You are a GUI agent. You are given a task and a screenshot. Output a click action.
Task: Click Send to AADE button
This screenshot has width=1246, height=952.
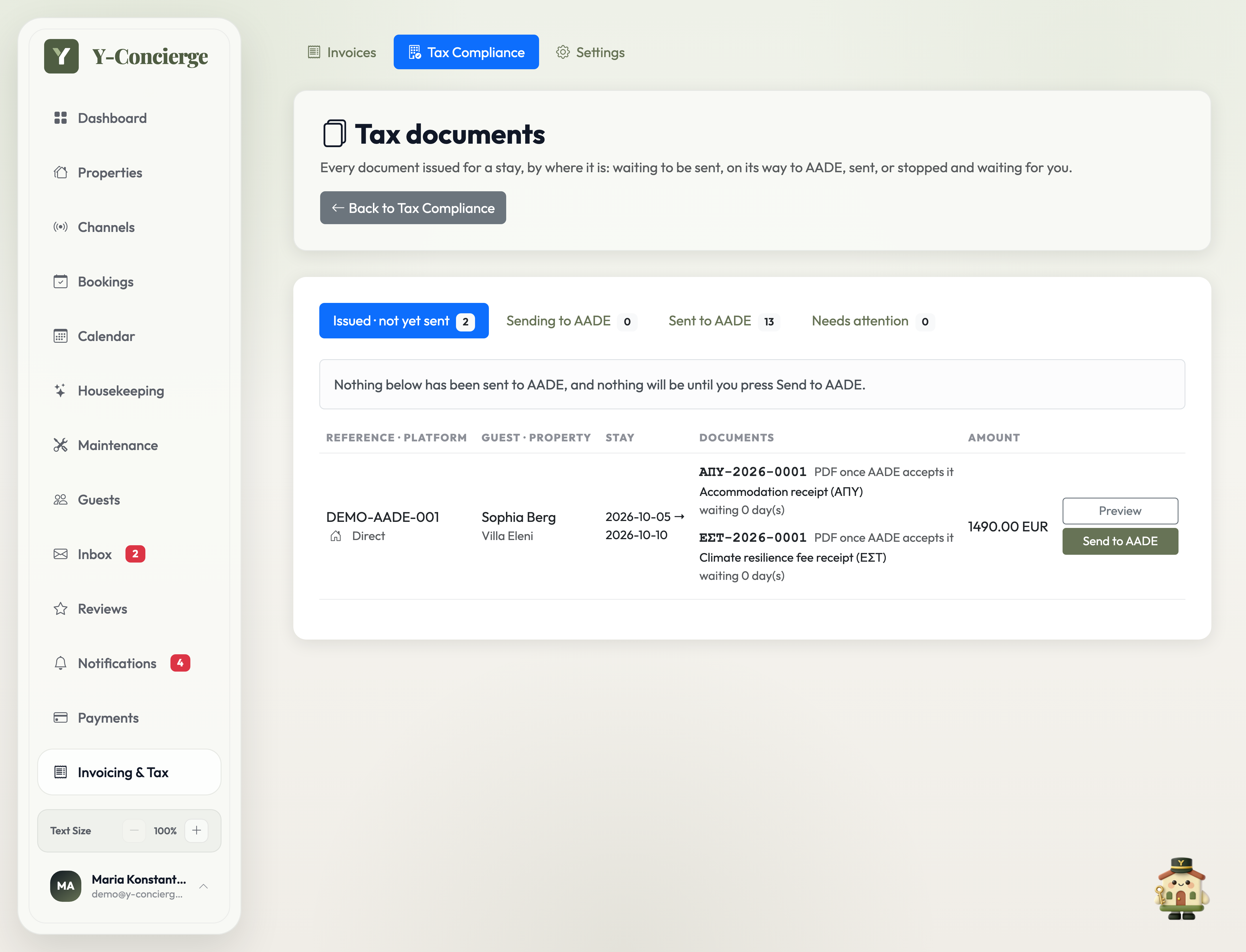point(1120,541)
